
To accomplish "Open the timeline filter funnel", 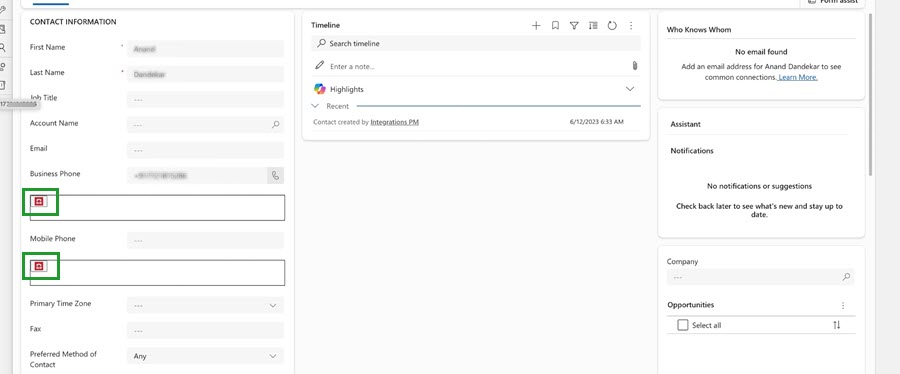I will (574, 25).
